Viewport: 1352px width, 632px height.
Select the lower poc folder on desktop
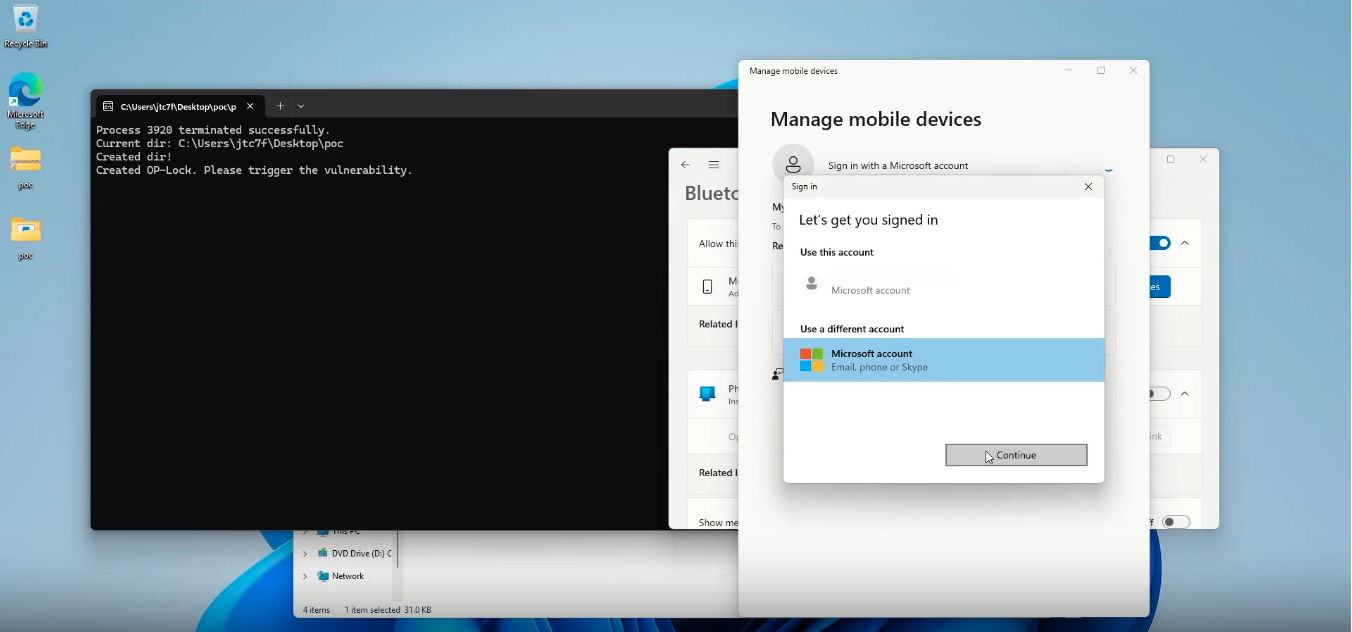(x=26, y=238)
